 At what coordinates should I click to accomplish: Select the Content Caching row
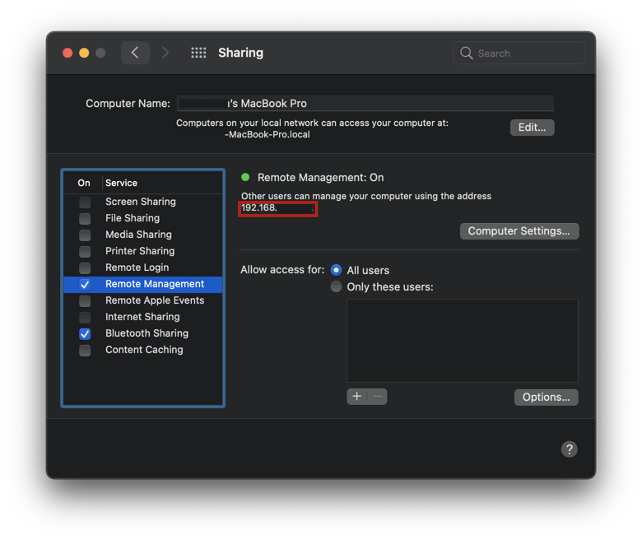(143, 350)
